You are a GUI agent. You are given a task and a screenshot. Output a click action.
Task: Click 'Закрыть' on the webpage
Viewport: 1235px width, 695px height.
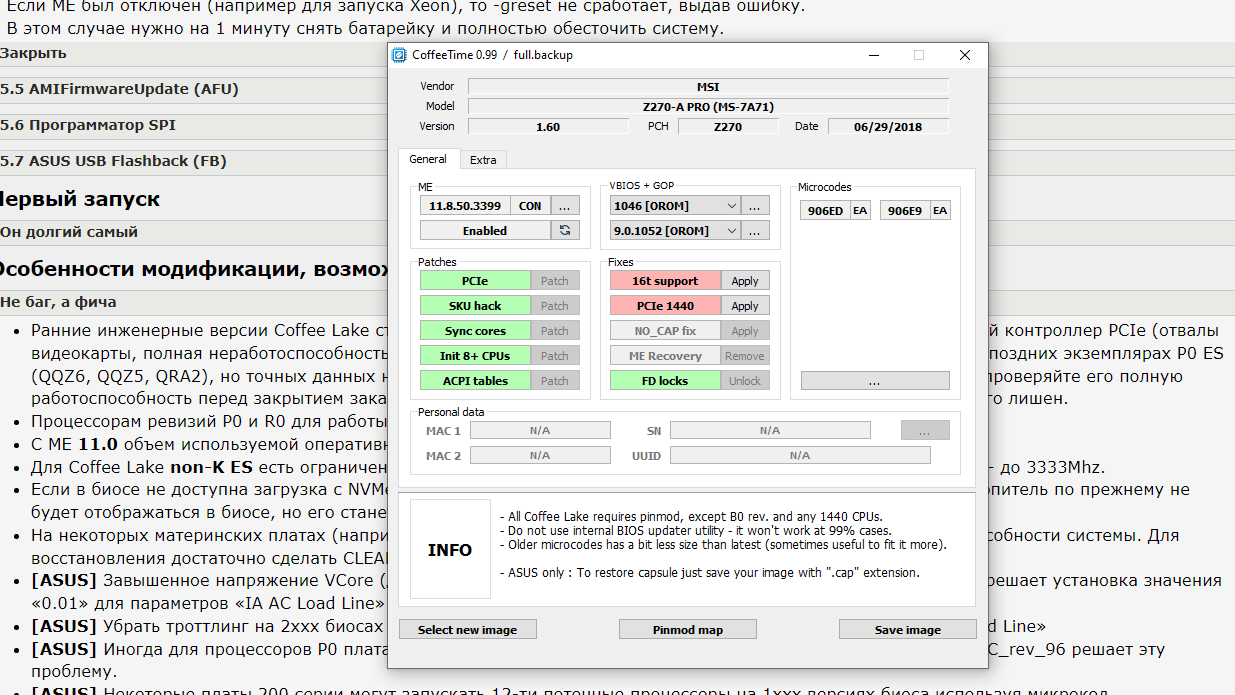tap(34, 53)
